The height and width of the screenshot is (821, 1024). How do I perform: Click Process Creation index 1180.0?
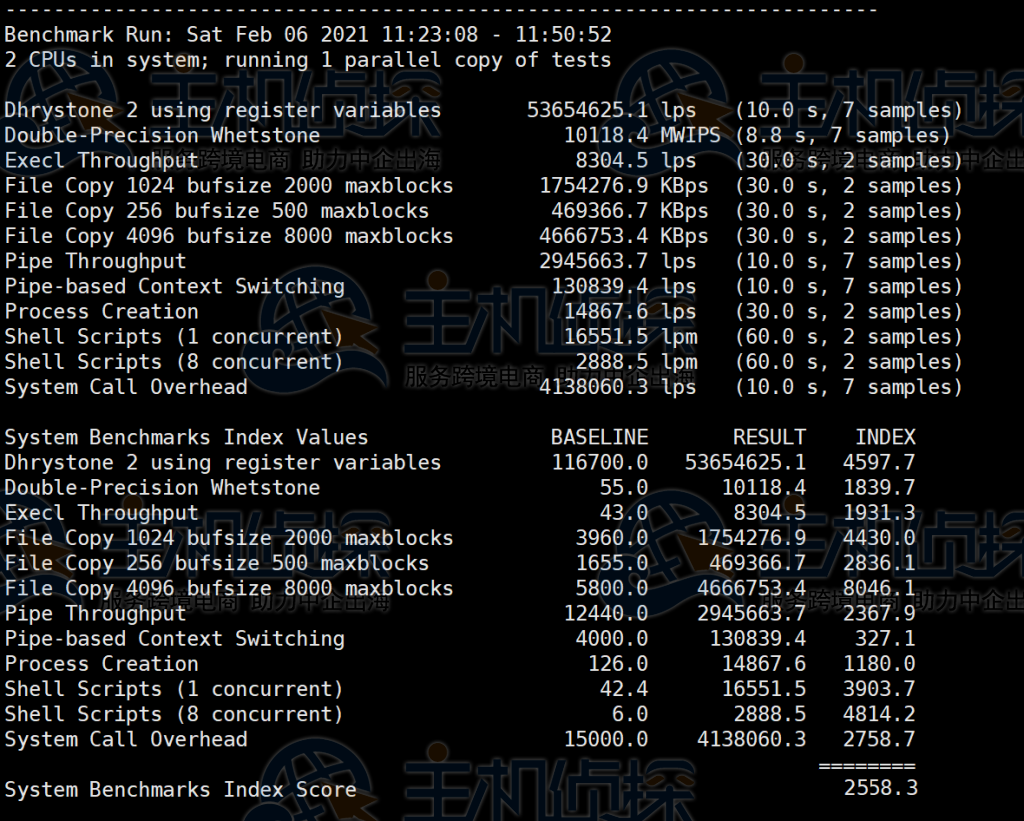pyautogui.click(x=879, y=664)
